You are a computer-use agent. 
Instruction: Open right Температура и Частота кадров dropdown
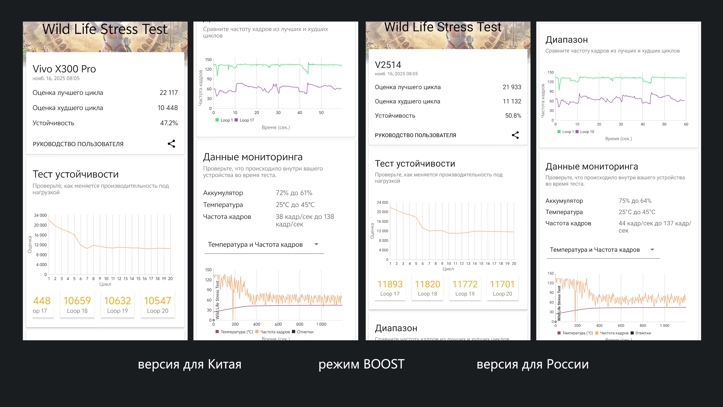[603, 250]
